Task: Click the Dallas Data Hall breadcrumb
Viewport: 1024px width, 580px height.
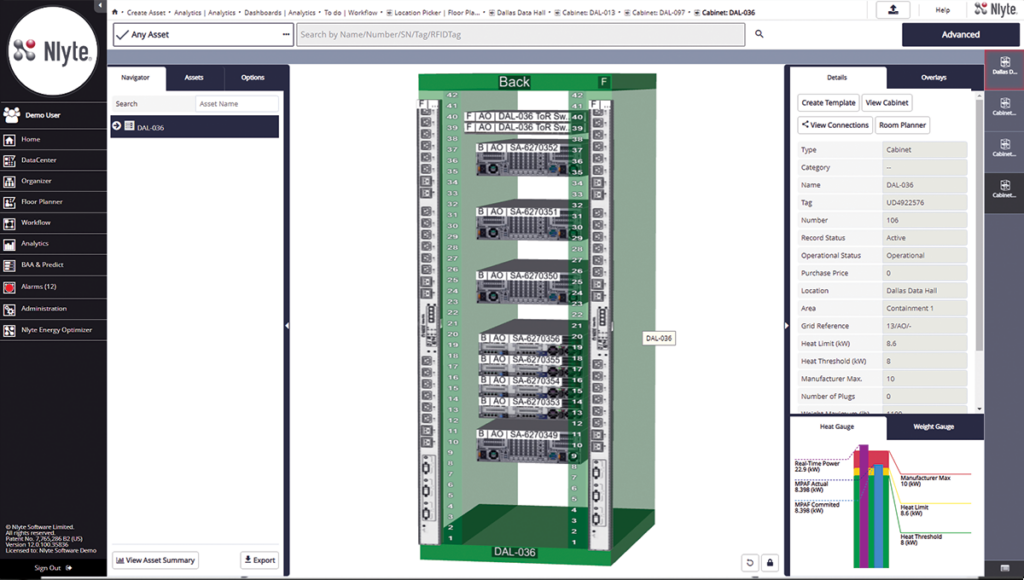Action: coord(520,12)
